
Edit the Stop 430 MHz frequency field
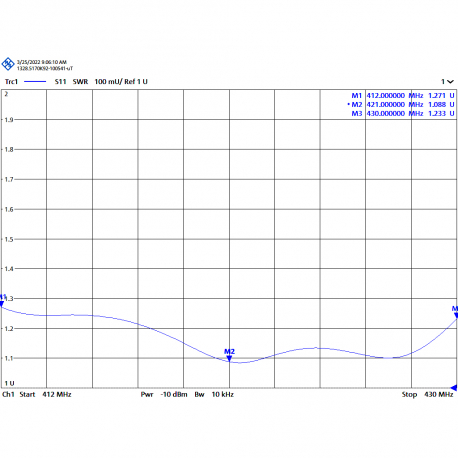[427, 395]
